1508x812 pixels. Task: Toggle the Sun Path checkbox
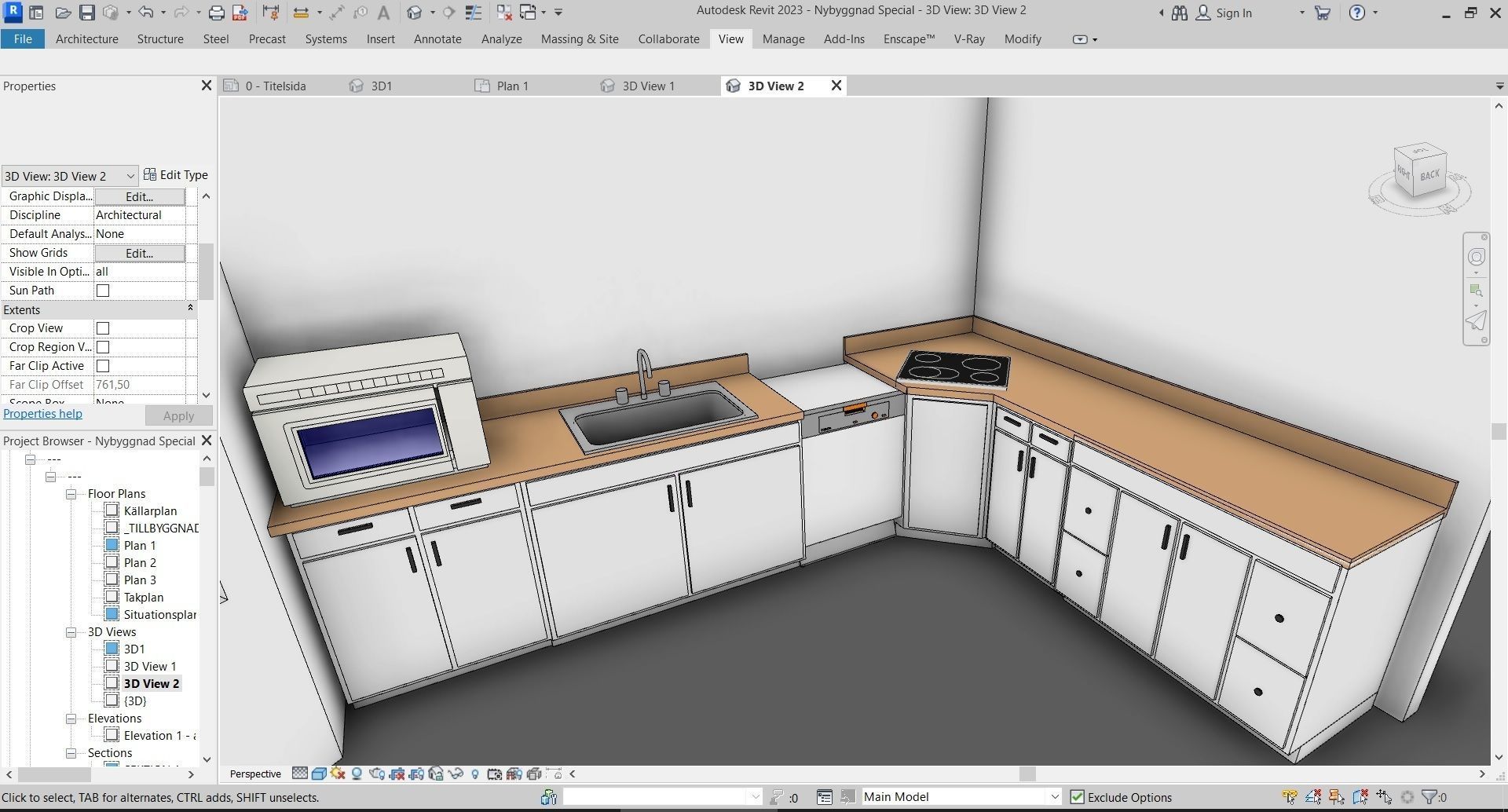point(103,291)
